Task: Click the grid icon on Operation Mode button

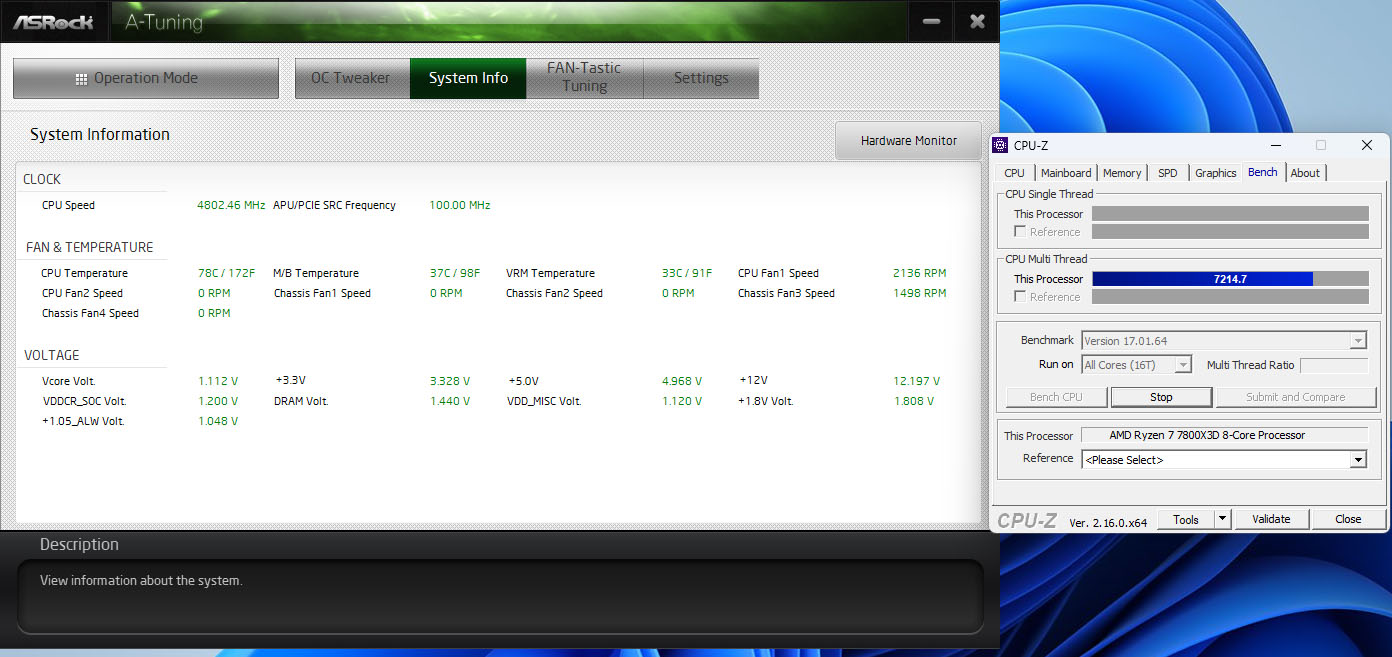Action: [82, 79]
